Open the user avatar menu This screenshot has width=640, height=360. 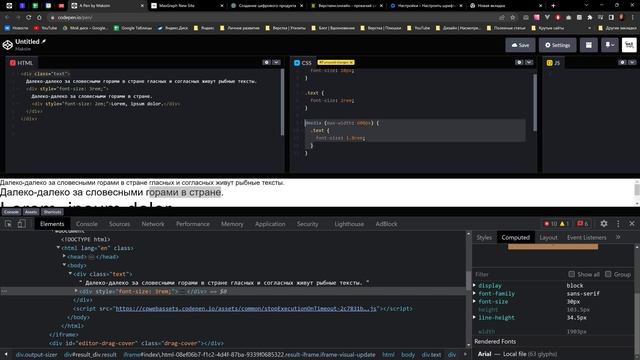[x=629, y=45]
